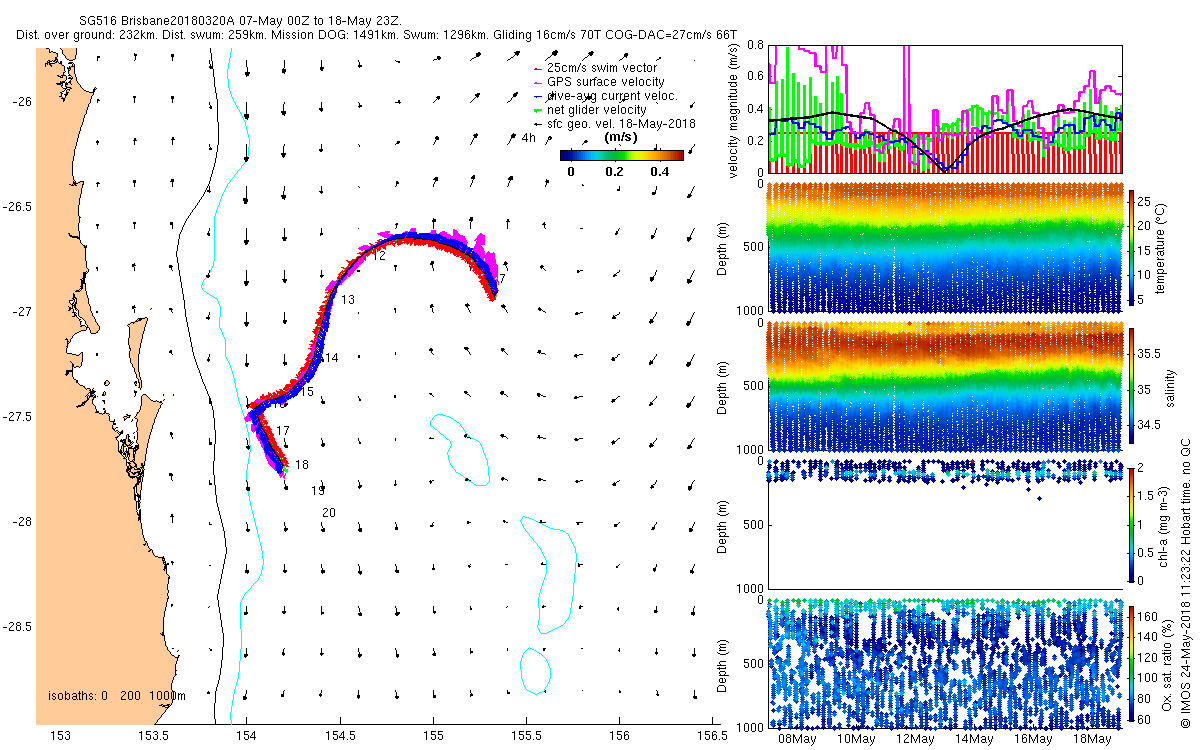Click the Ox. sat. ratio colorbar
Screen dimensions: 1200x750
click(x=1131, y=664)
